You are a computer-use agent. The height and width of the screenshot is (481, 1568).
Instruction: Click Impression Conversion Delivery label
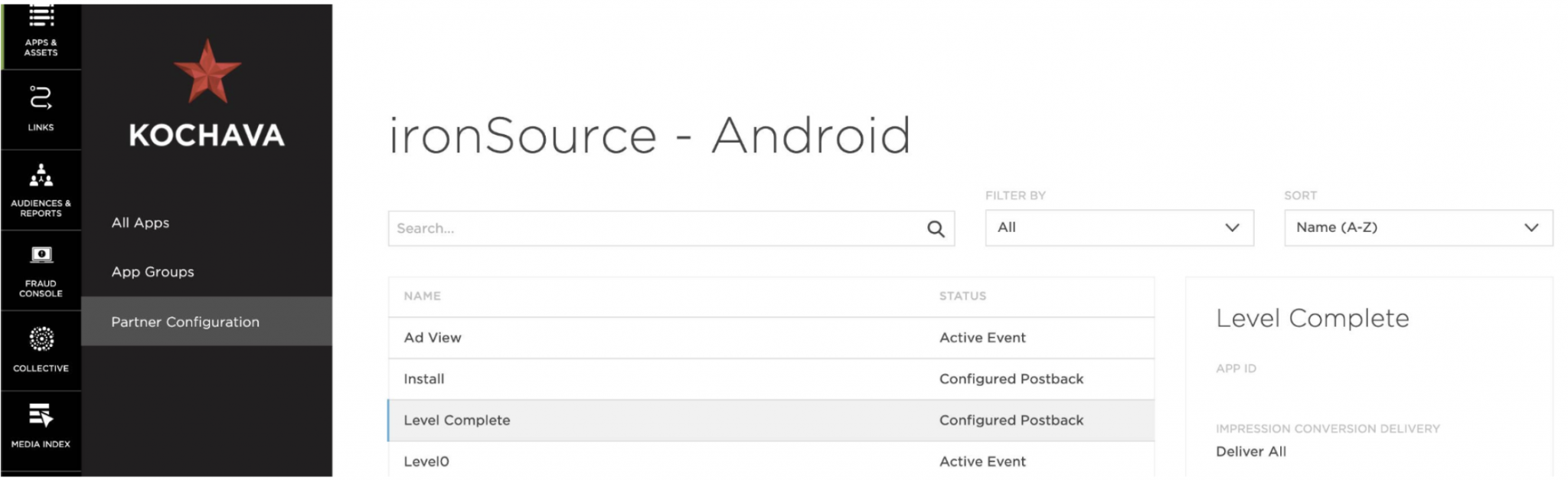(x=1328, y=429)
